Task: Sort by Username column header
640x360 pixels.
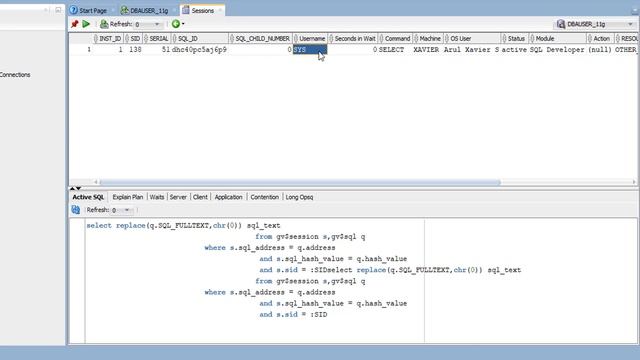Action: (x=310, y=38)
